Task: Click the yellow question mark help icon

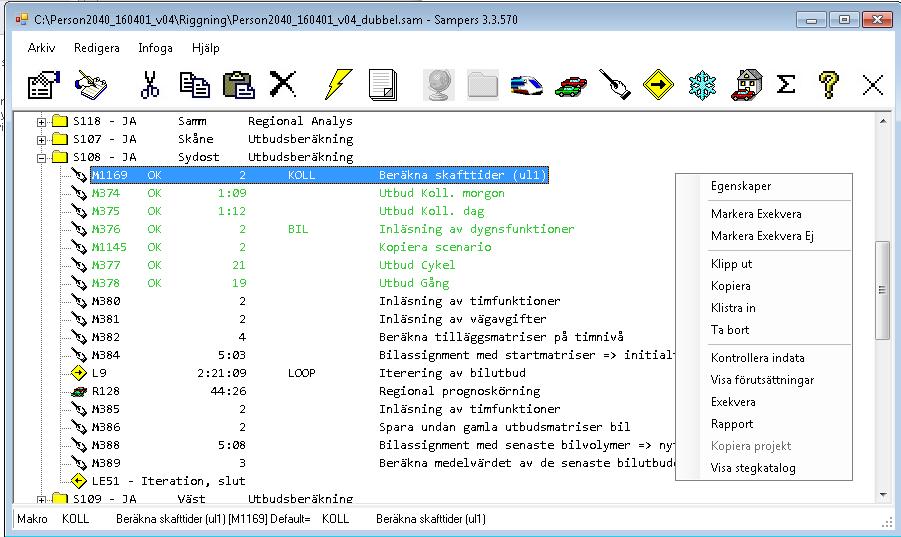Action: point(829,85)
